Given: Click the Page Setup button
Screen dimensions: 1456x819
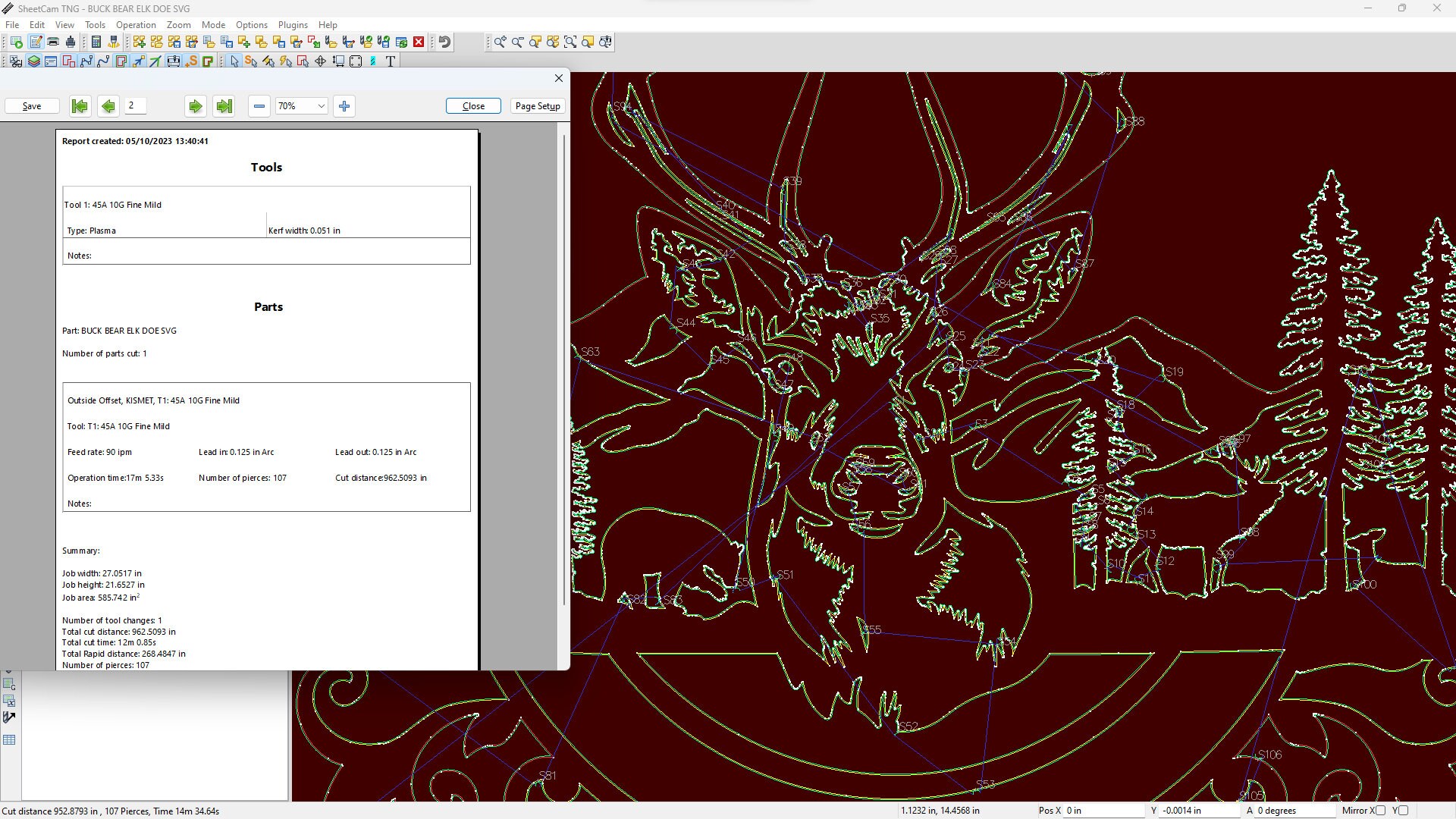Looking at the screenshot, I should pos(537,106).
